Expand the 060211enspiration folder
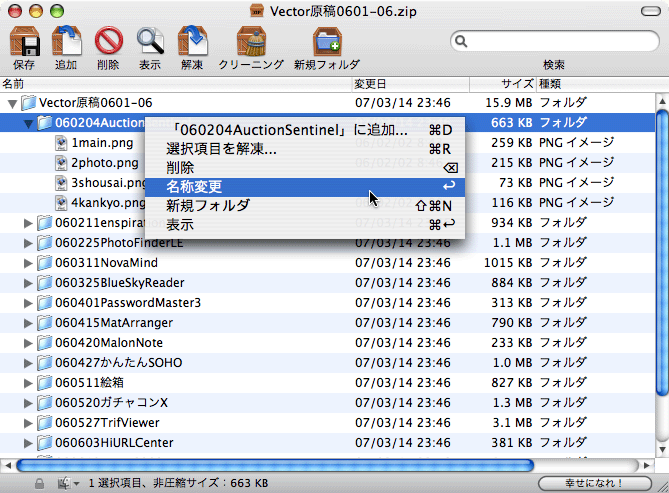 (x=28, y=223)
